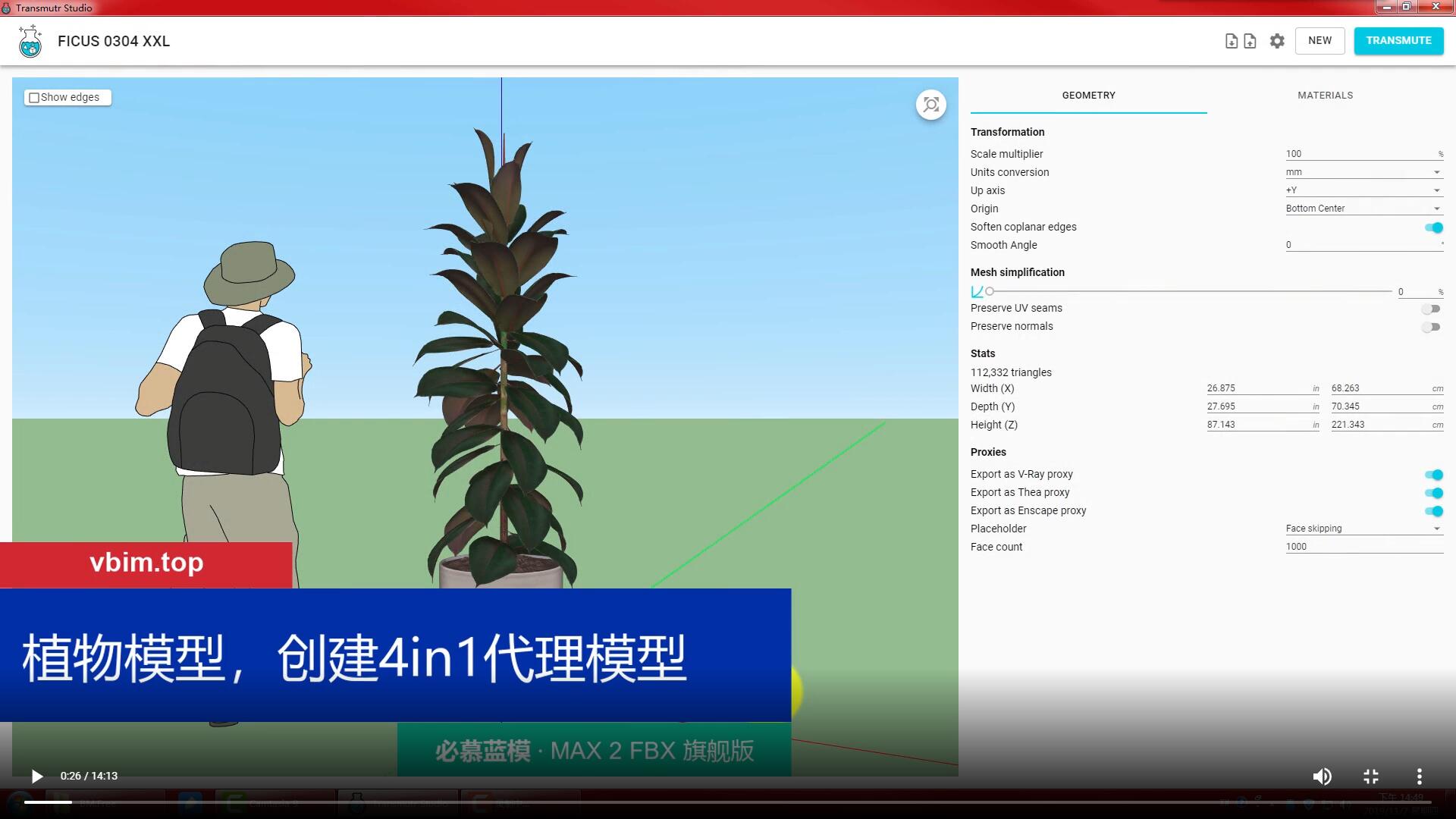Screen dimensions: 1456x819
Task: Click the Transmutr flask logo icon
Action: [30, 41]
